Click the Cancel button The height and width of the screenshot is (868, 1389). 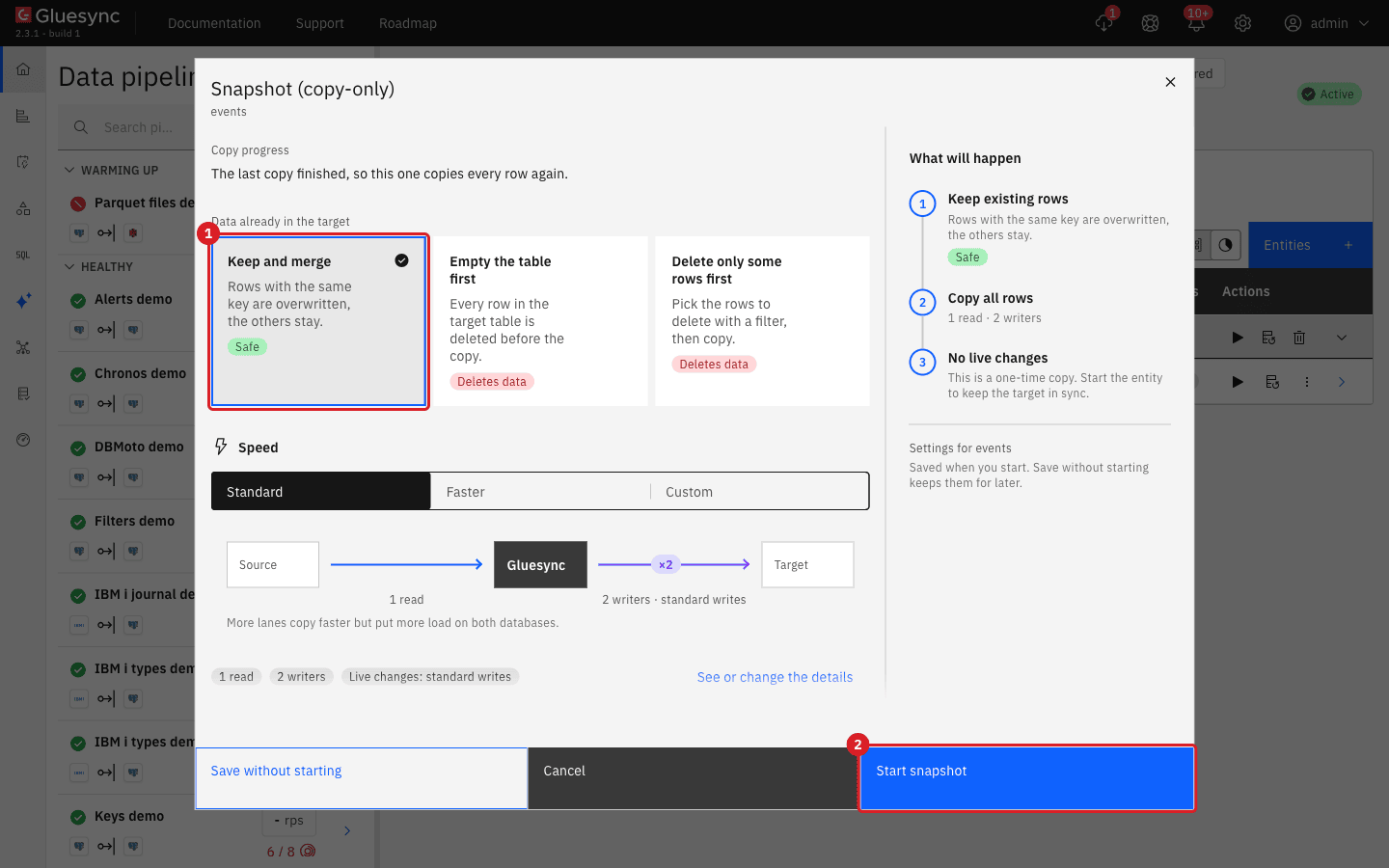click(694, 778)
